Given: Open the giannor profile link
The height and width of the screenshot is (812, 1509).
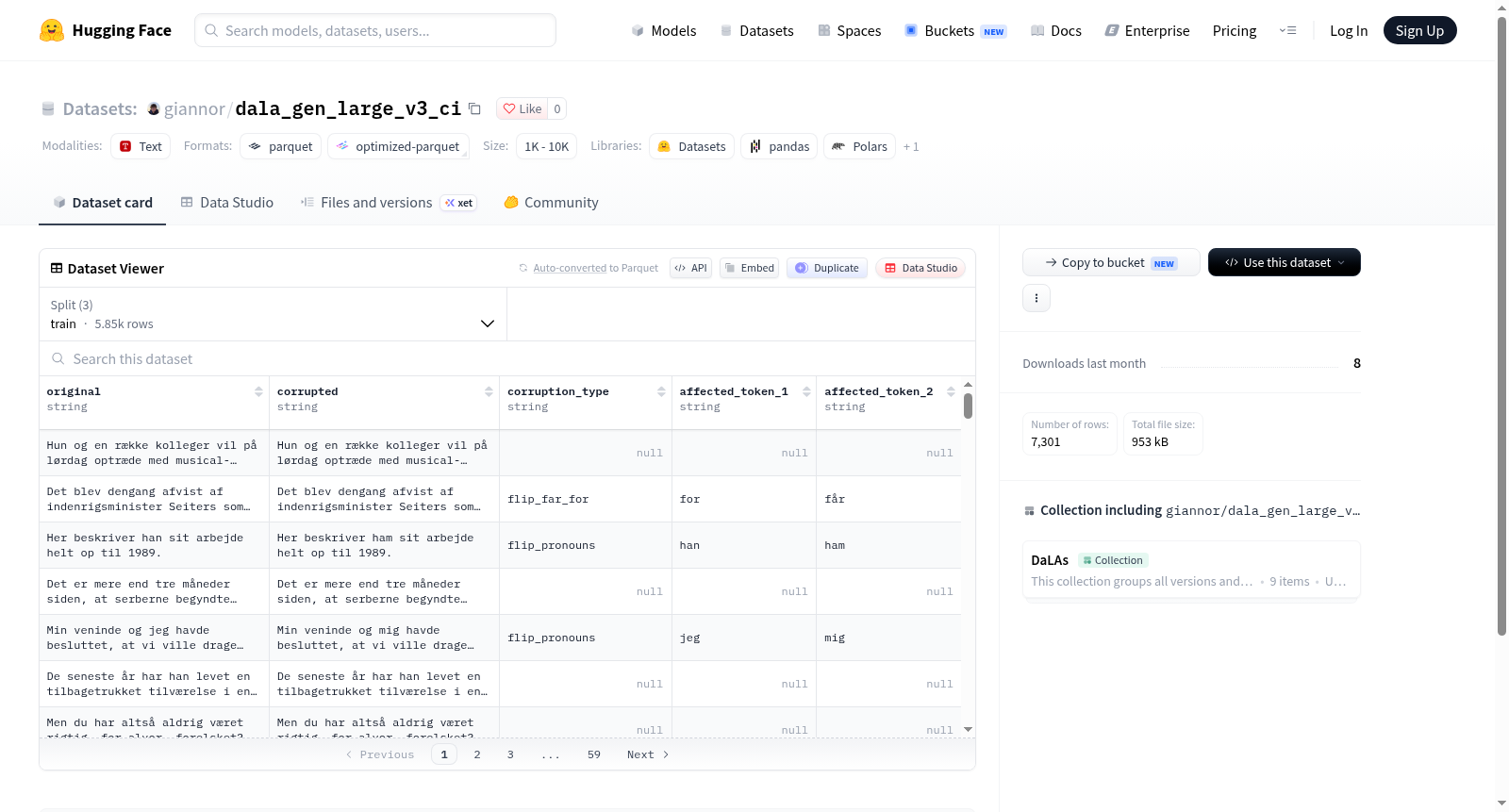Looking at the screenshot, I should 194,108.
